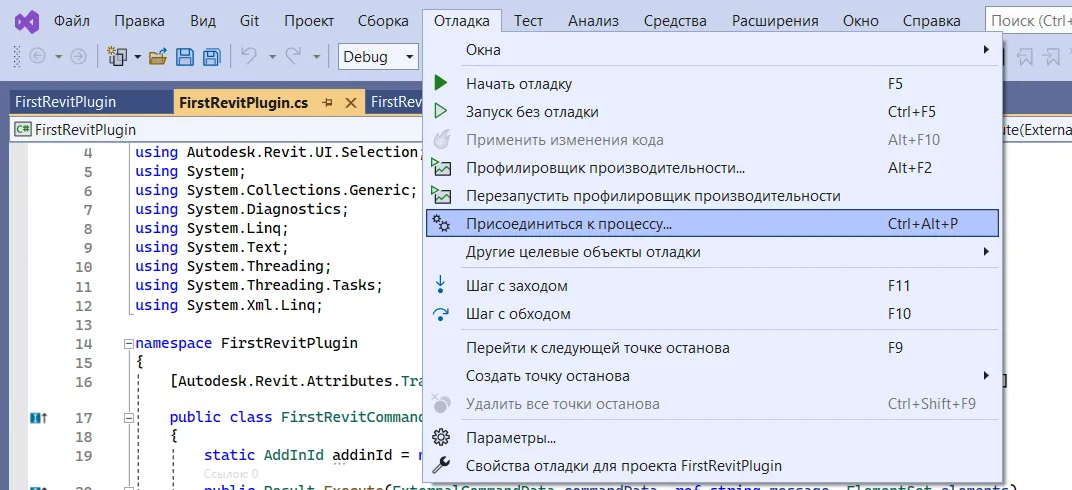Open the undo history dropdown arrow
Image resolution: width=1072 pixels, height=490 pixels.
[x=272, y=57]
